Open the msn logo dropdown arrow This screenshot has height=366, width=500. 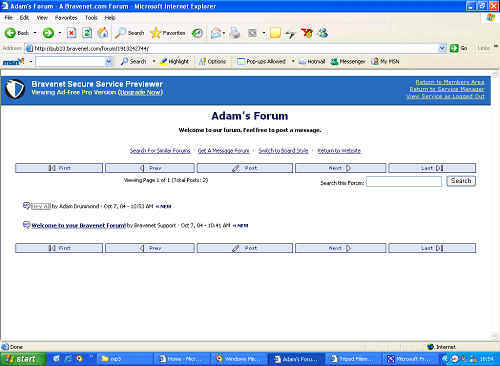click(x=31, y=61)
